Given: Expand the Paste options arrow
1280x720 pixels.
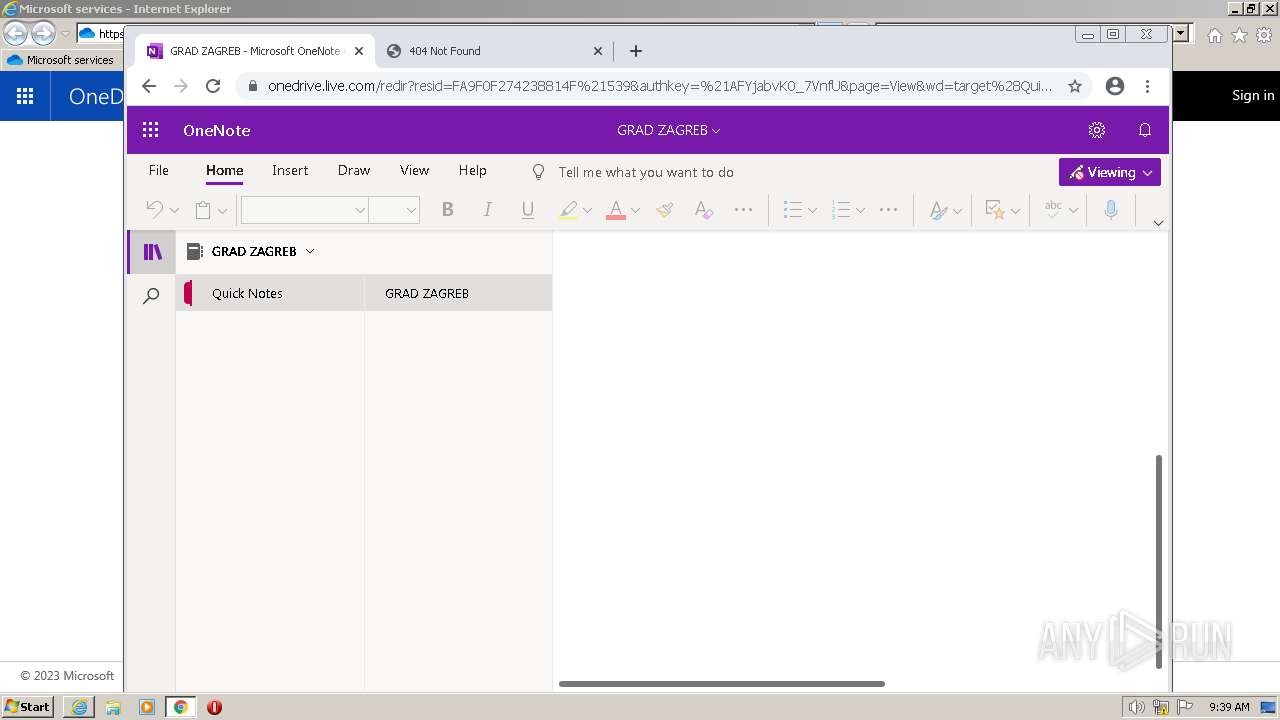Looking at the screenshot, I should coord(222,210).
